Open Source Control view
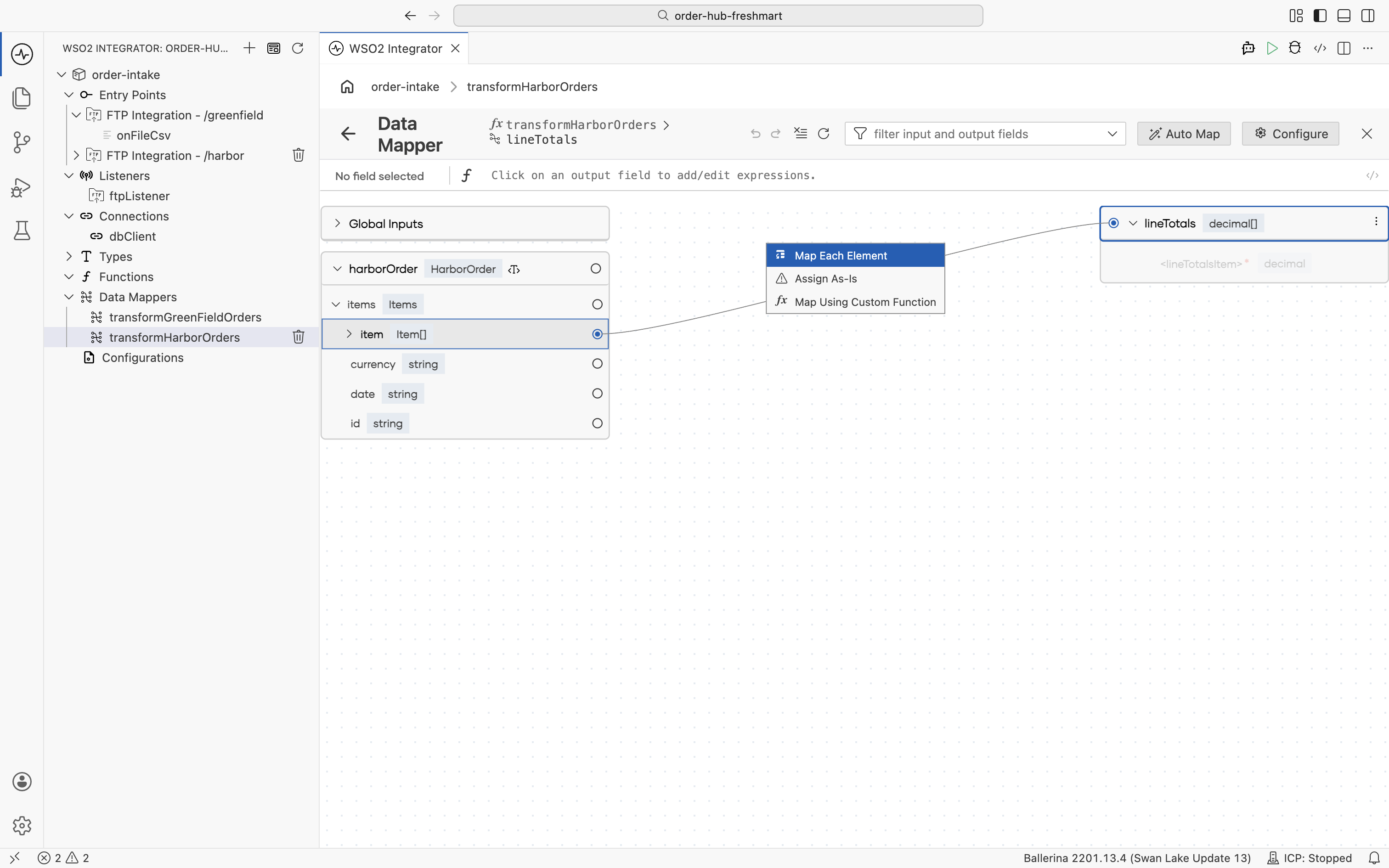 click(x=22, y=142)
